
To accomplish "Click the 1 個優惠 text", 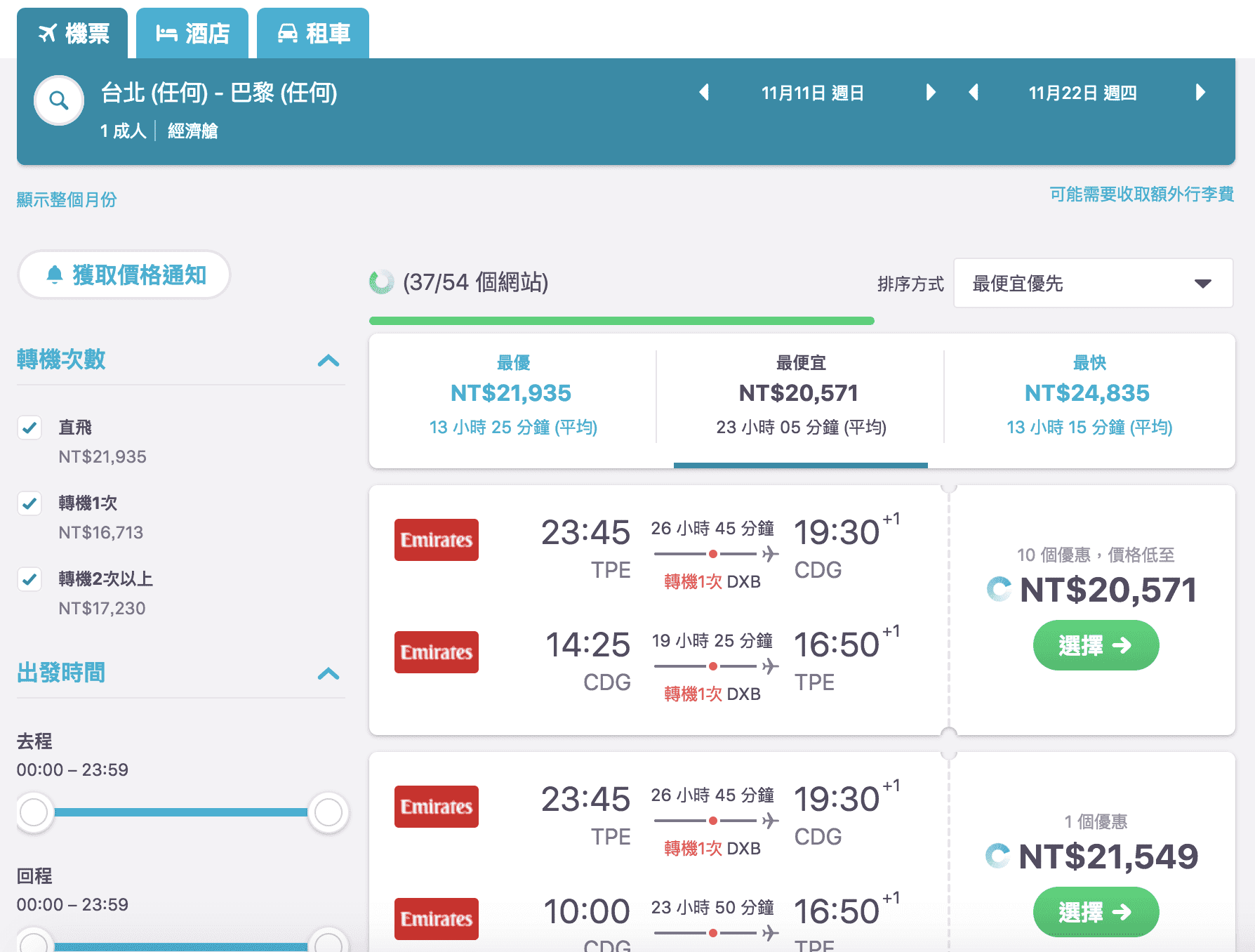I will click(x=1096, y=821).
